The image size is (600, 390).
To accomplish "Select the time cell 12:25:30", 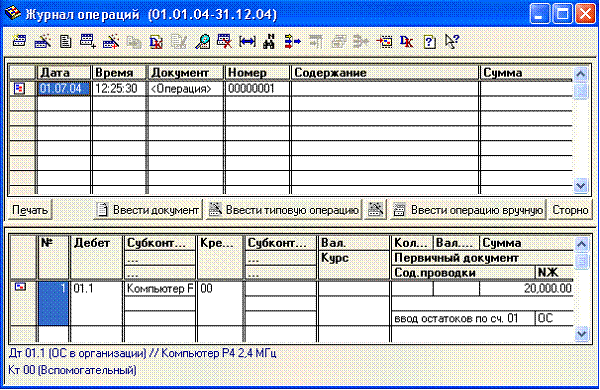I will click(x=119, y=88).
